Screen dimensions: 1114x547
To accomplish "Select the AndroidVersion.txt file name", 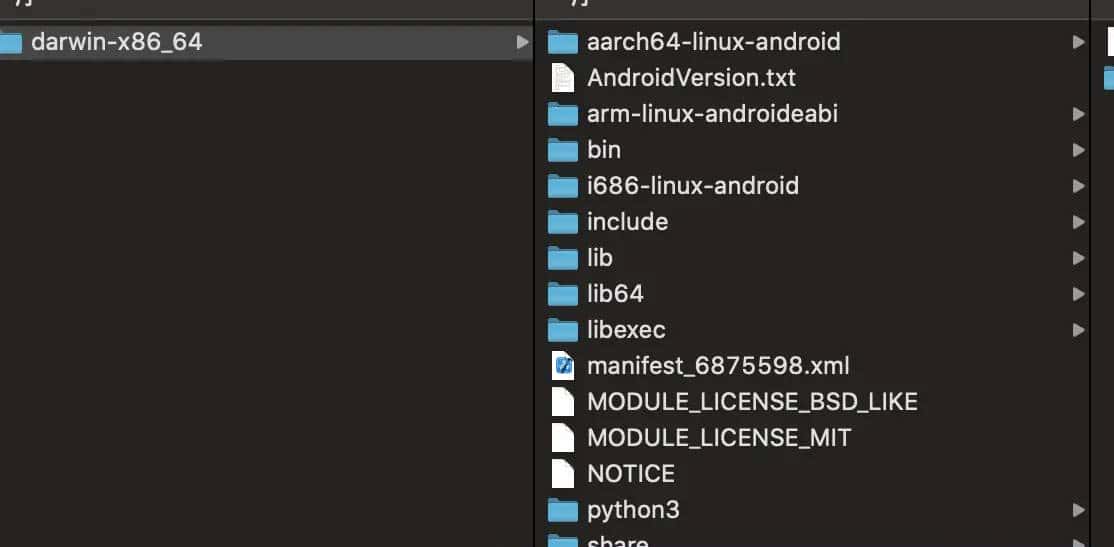I will [691, 78].
